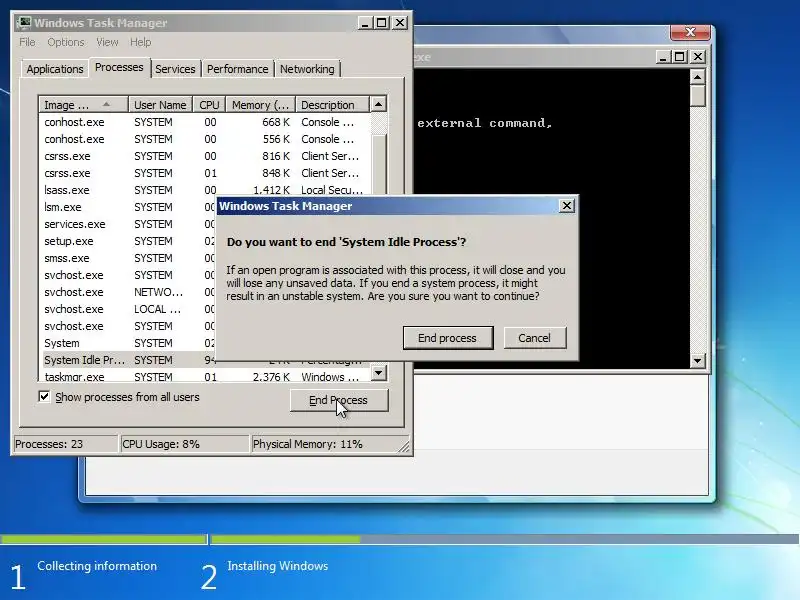This screenshot has width=800, height=600.
Task: Close the console window behind
Action: (x=697, y=57)
